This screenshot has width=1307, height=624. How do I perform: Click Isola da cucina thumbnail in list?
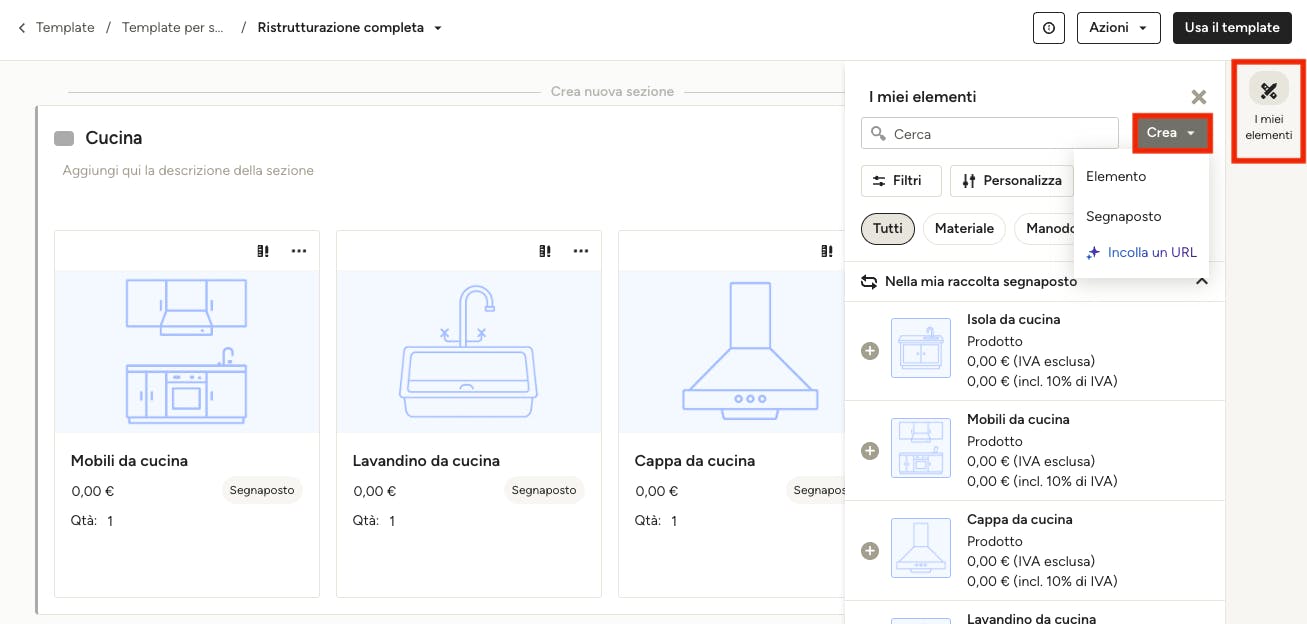pos(921,348)
